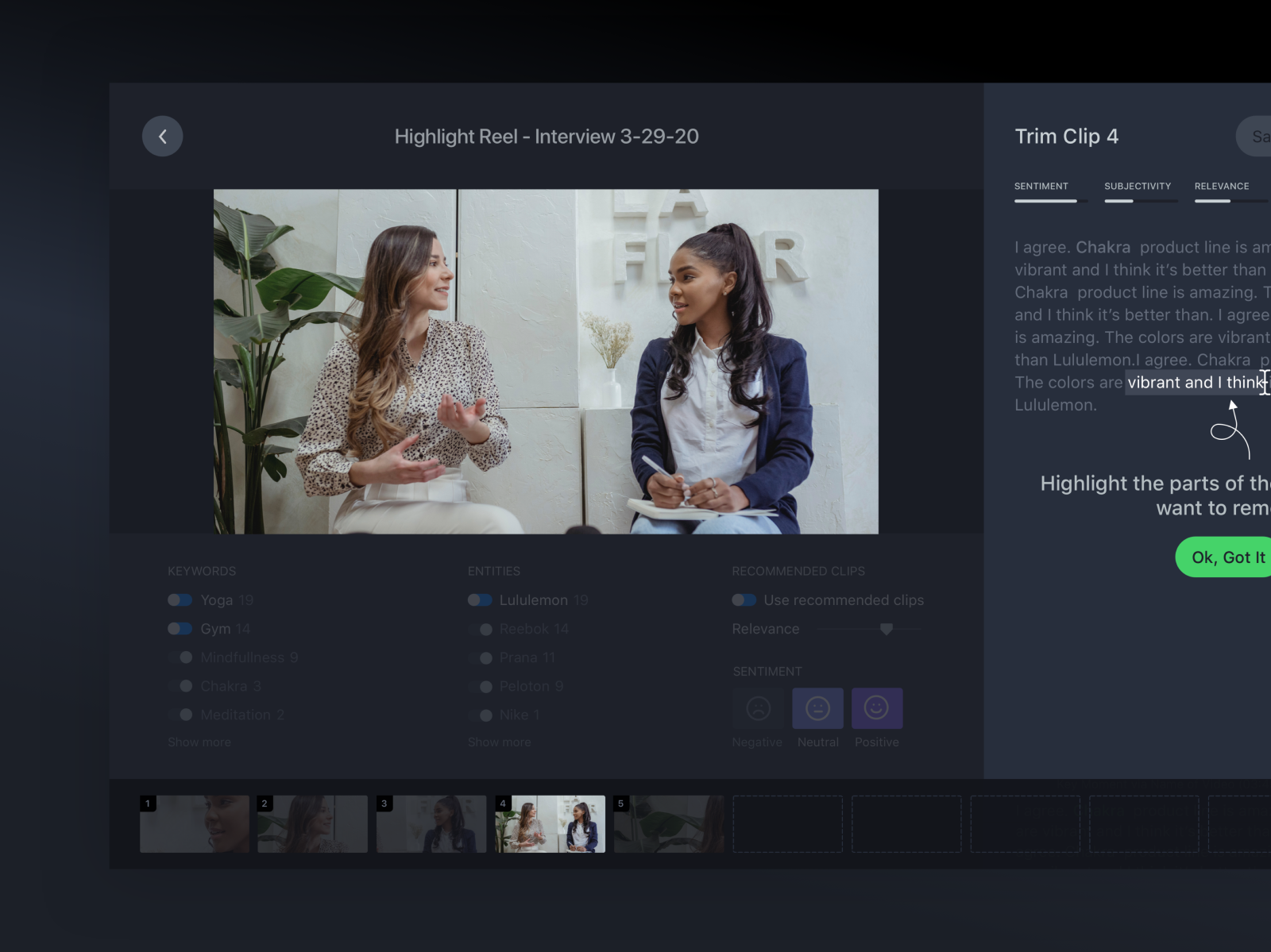1271x952 pixels.
Task: Select clip 5 thumbnail in the timeline
Action: 668,823
